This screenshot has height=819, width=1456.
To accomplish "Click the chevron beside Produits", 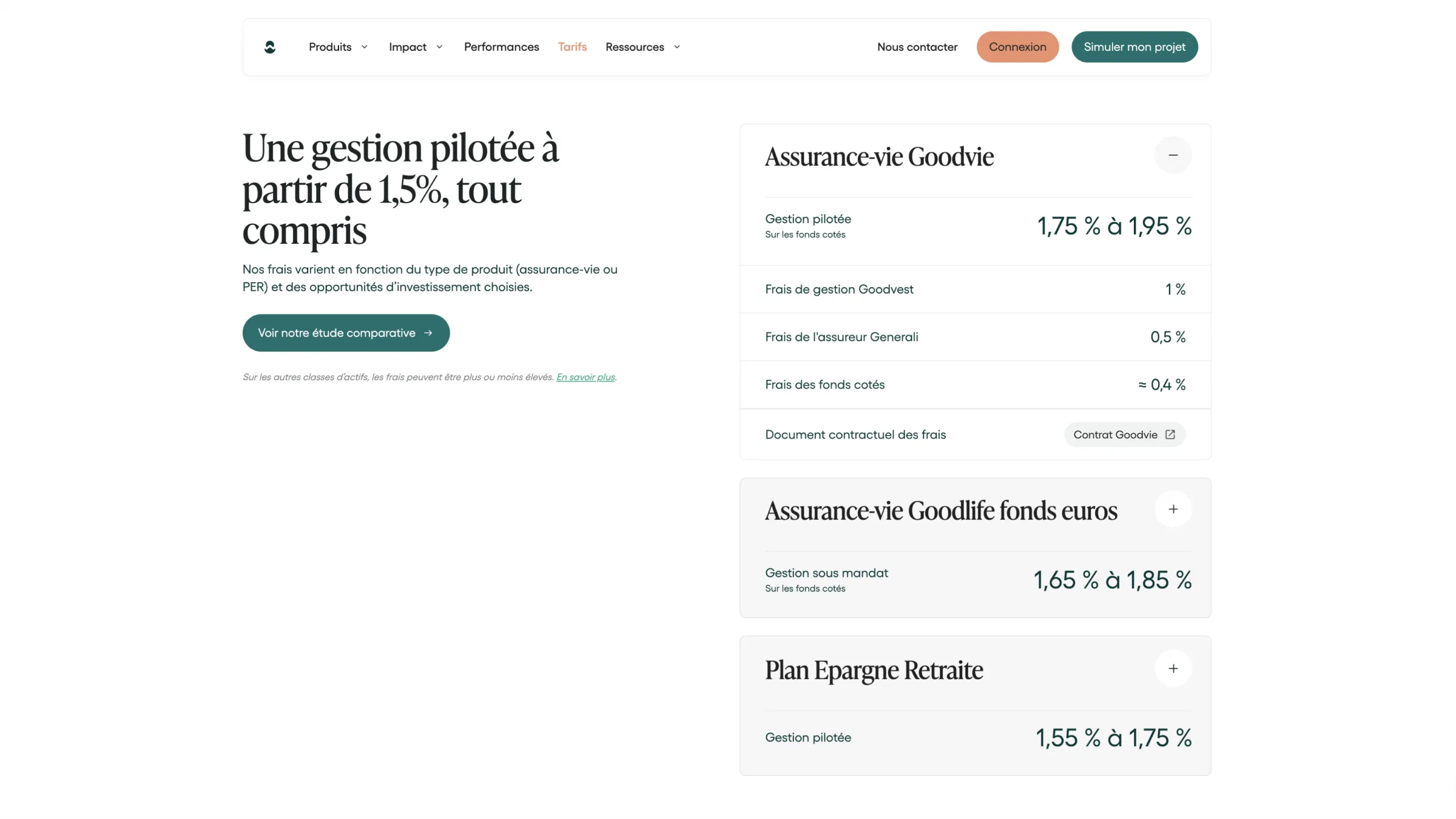I will pyautogui.click(x=364, y=47).
